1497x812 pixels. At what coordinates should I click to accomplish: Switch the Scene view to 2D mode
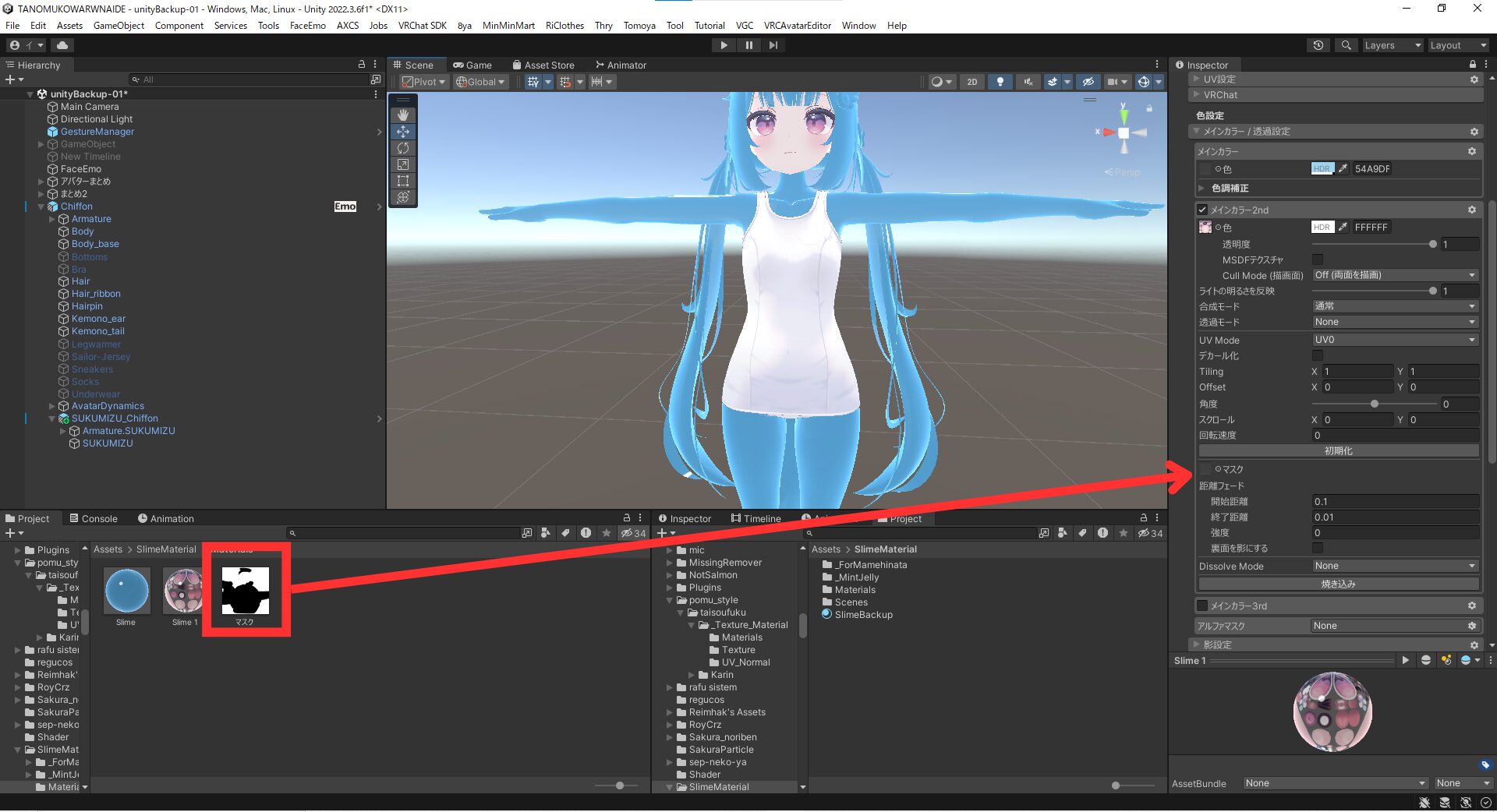click(972, 82)
